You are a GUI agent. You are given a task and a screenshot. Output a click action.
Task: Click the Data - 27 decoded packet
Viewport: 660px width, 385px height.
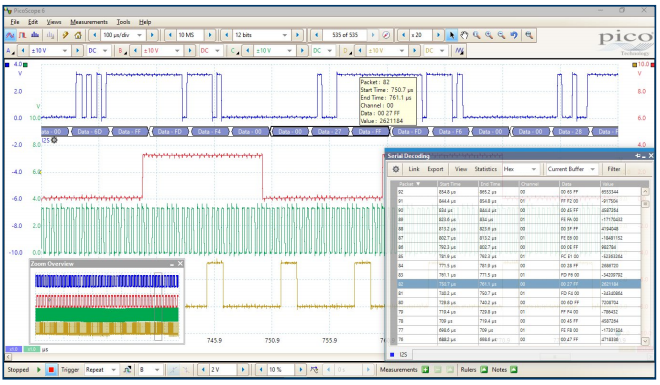point(330,132)
